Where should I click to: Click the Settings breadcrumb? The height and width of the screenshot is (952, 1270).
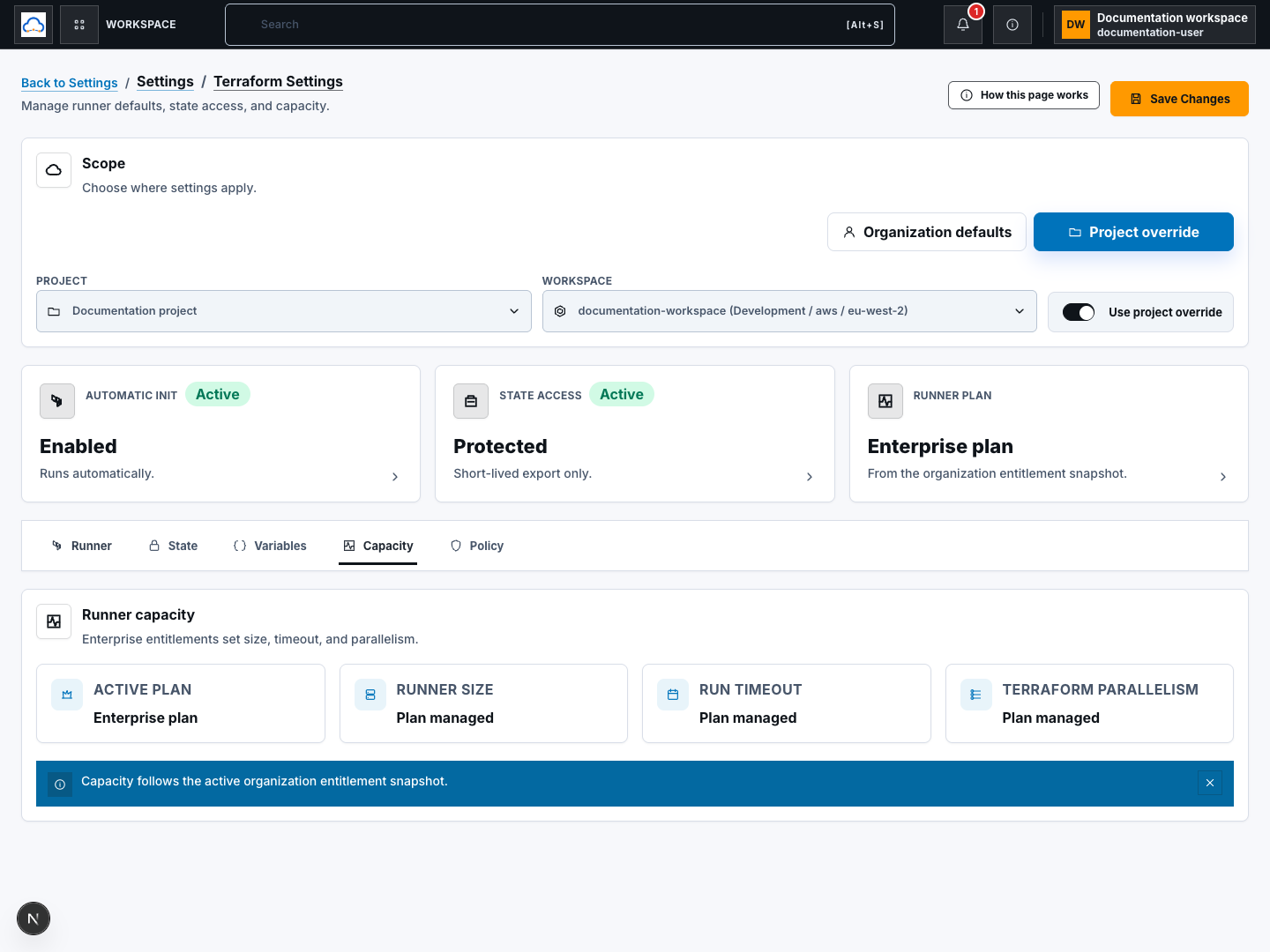[165, 81]
